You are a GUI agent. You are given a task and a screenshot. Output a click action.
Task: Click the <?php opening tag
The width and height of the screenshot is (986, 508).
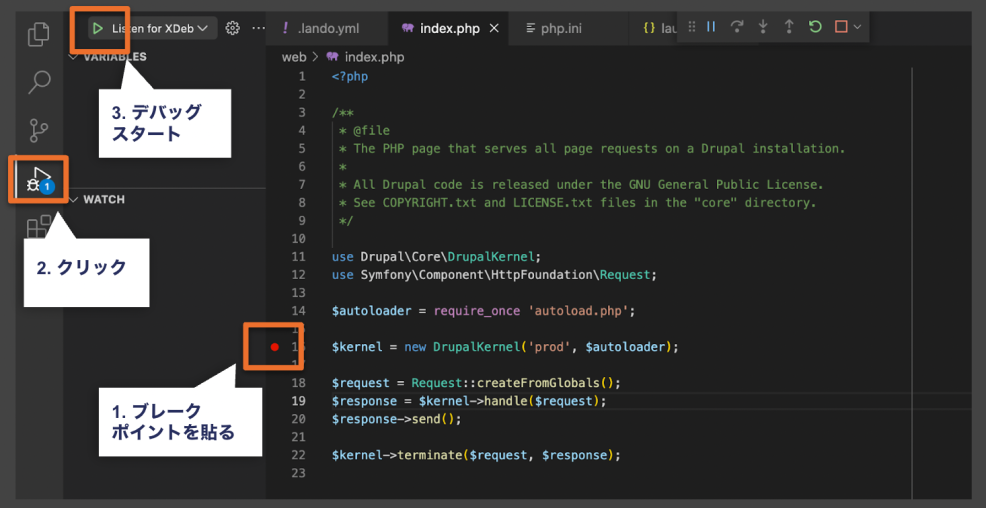pyautogui.click(x=350, y=77)
